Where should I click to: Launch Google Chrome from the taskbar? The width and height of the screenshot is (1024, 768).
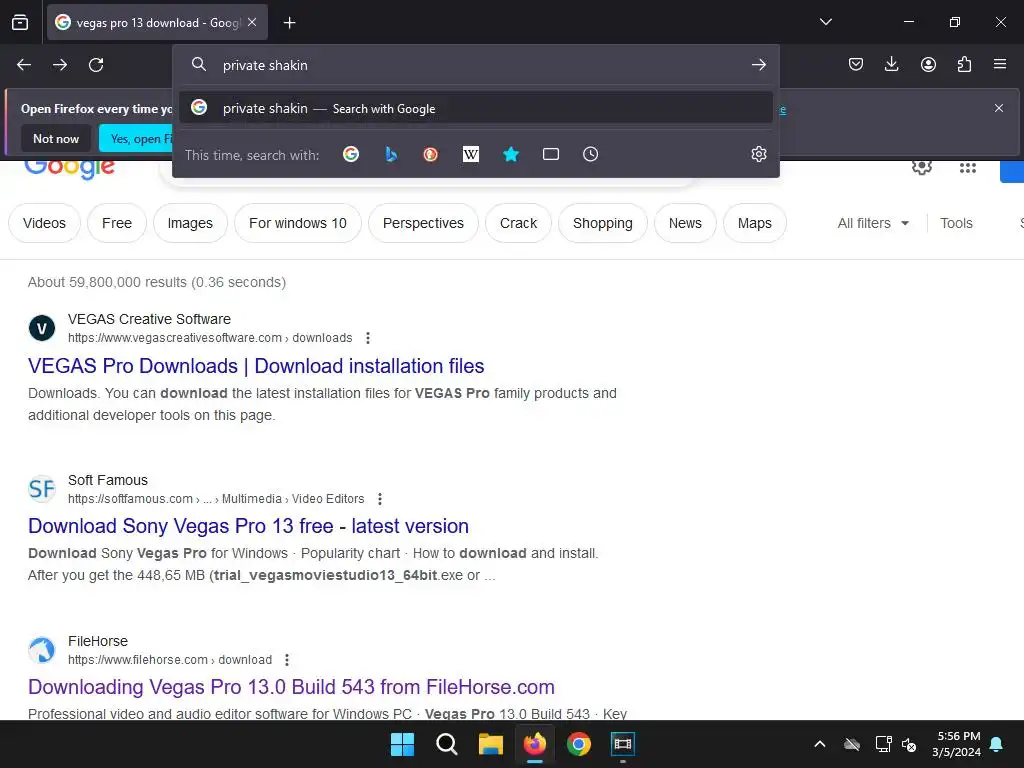[579, 744]
